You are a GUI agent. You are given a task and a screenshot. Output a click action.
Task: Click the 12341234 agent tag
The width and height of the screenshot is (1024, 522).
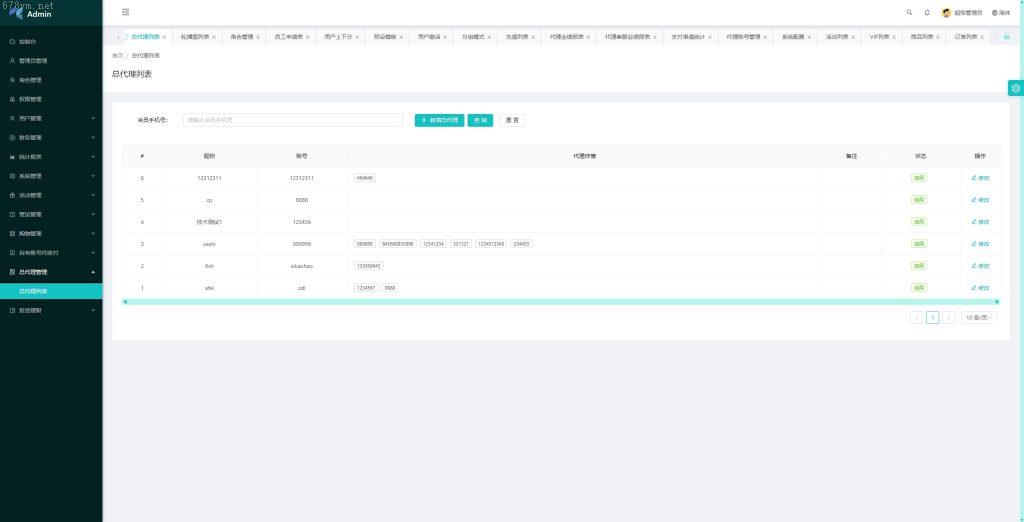[x=433, y=244]
